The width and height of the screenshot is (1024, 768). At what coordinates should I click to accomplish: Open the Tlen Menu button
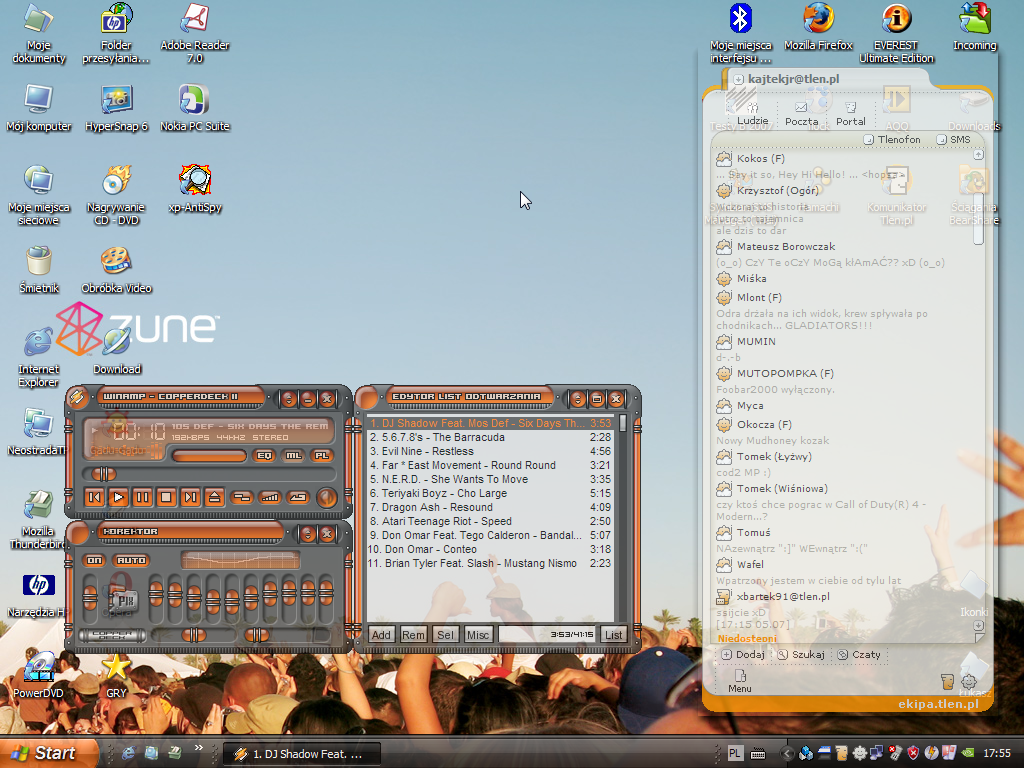[x=740, y=680]
